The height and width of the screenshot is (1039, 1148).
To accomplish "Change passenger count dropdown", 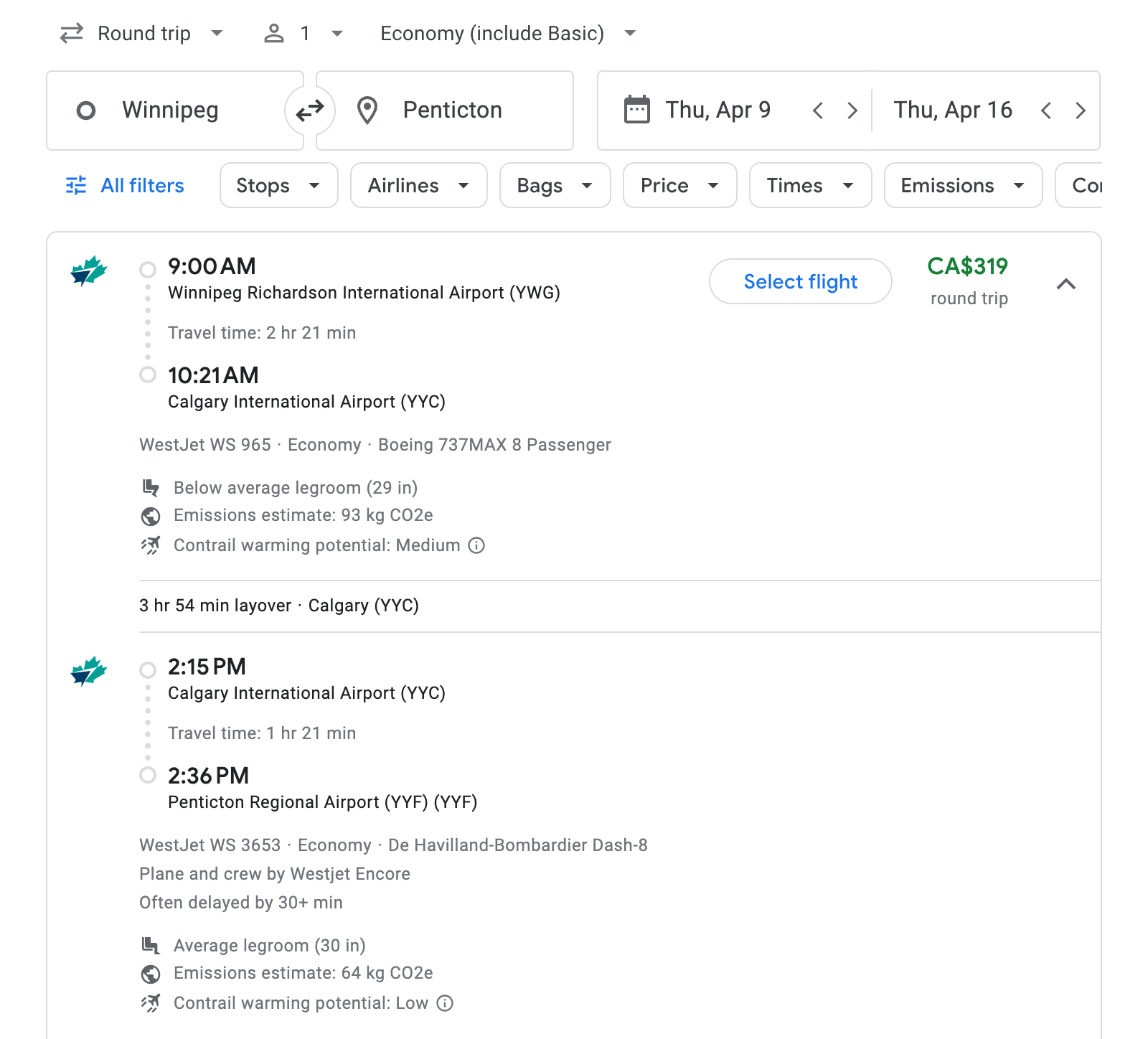I will click(304, 34).
